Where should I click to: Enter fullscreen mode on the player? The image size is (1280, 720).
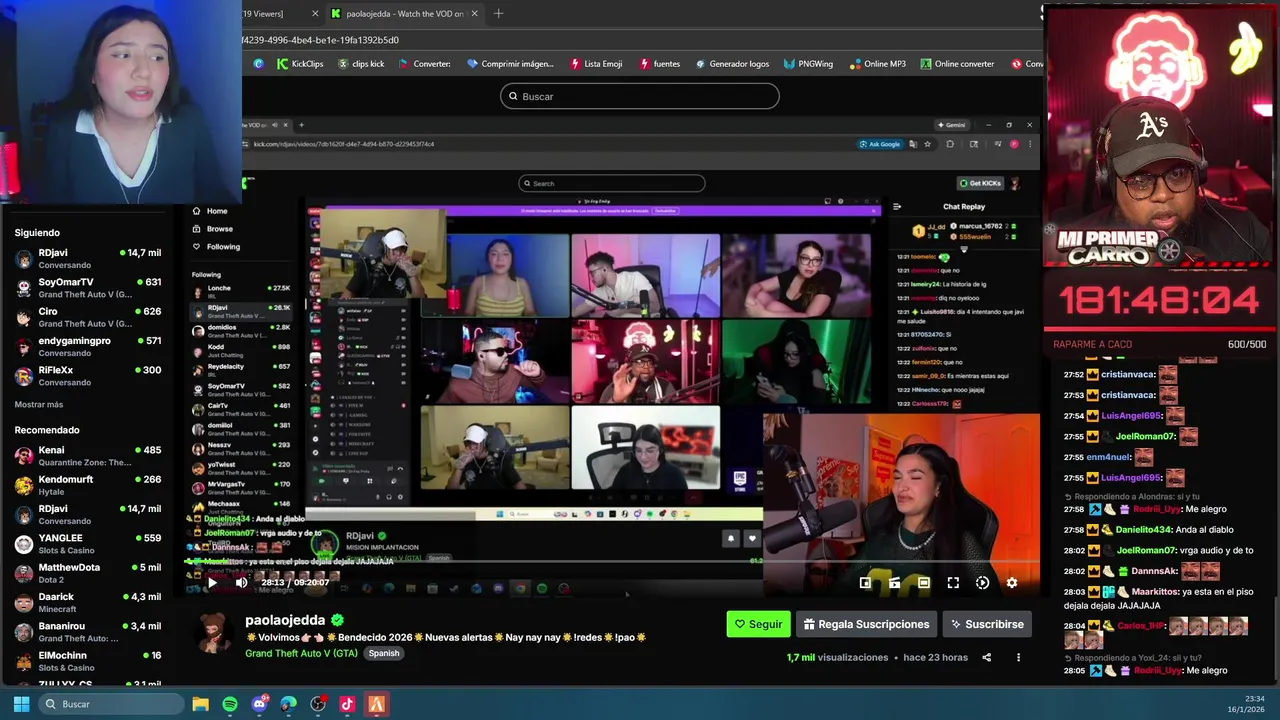(953, 583)
